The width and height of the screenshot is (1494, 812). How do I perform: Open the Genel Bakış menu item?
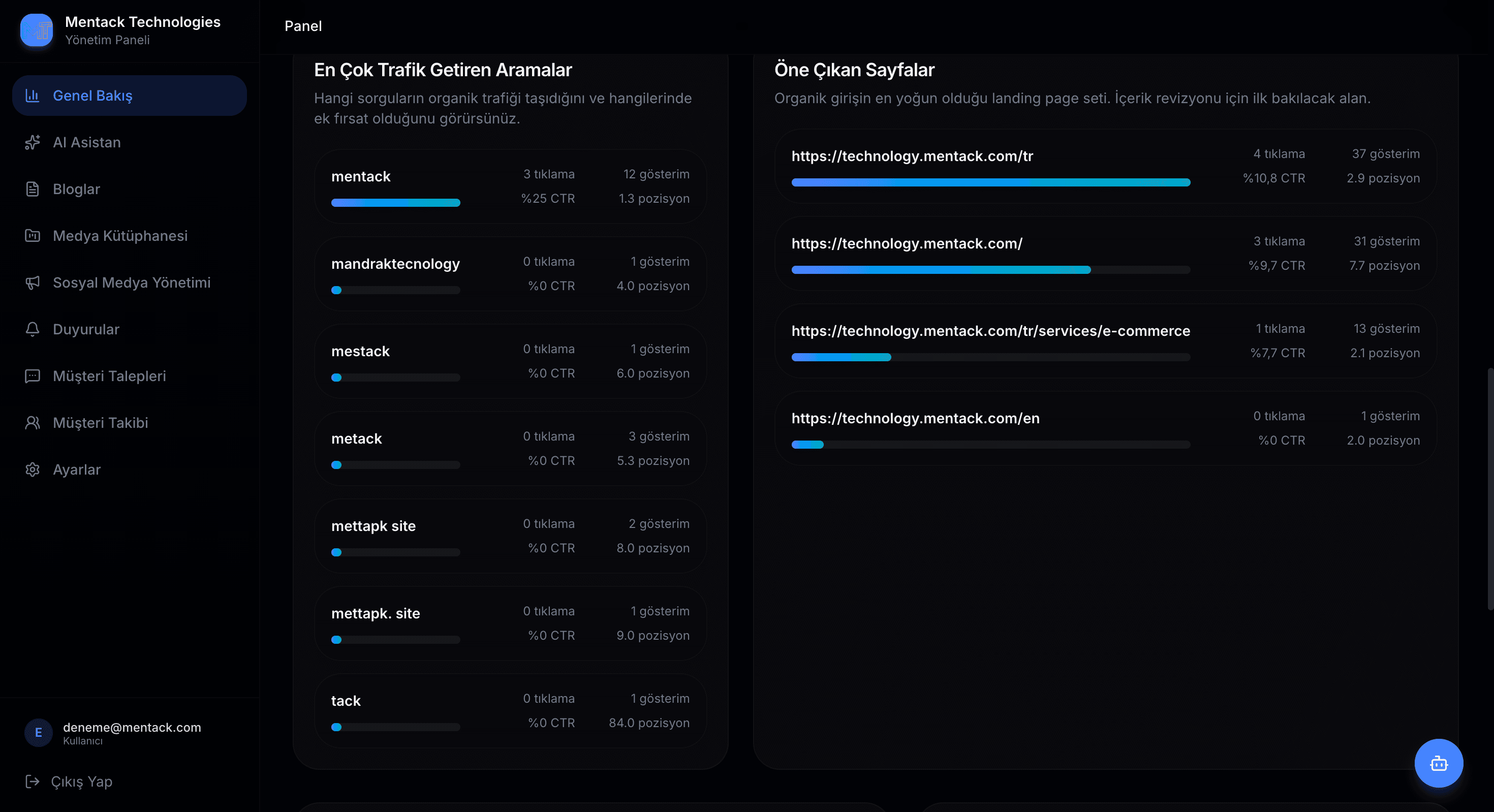[130, 96]
